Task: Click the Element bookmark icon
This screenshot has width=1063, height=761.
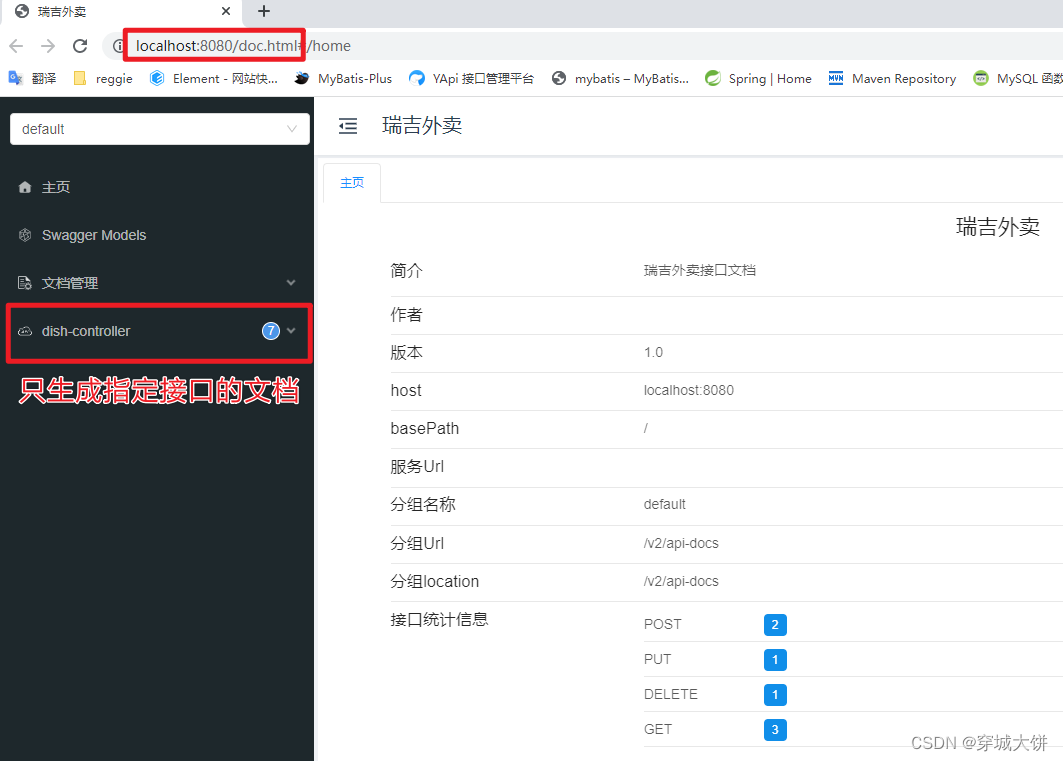Action: 155,78
